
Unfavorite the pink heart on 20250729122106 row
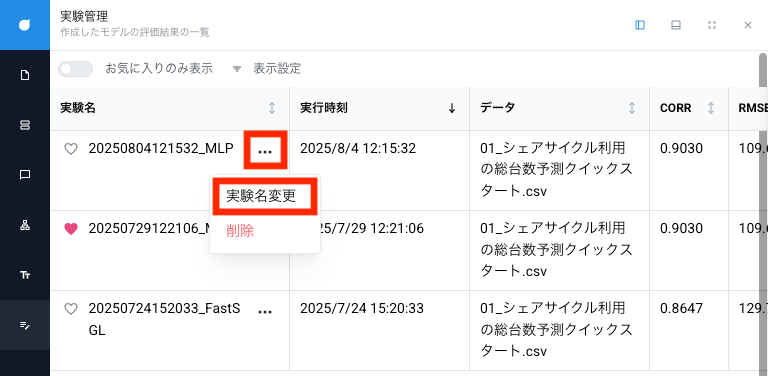pos(72,229)
